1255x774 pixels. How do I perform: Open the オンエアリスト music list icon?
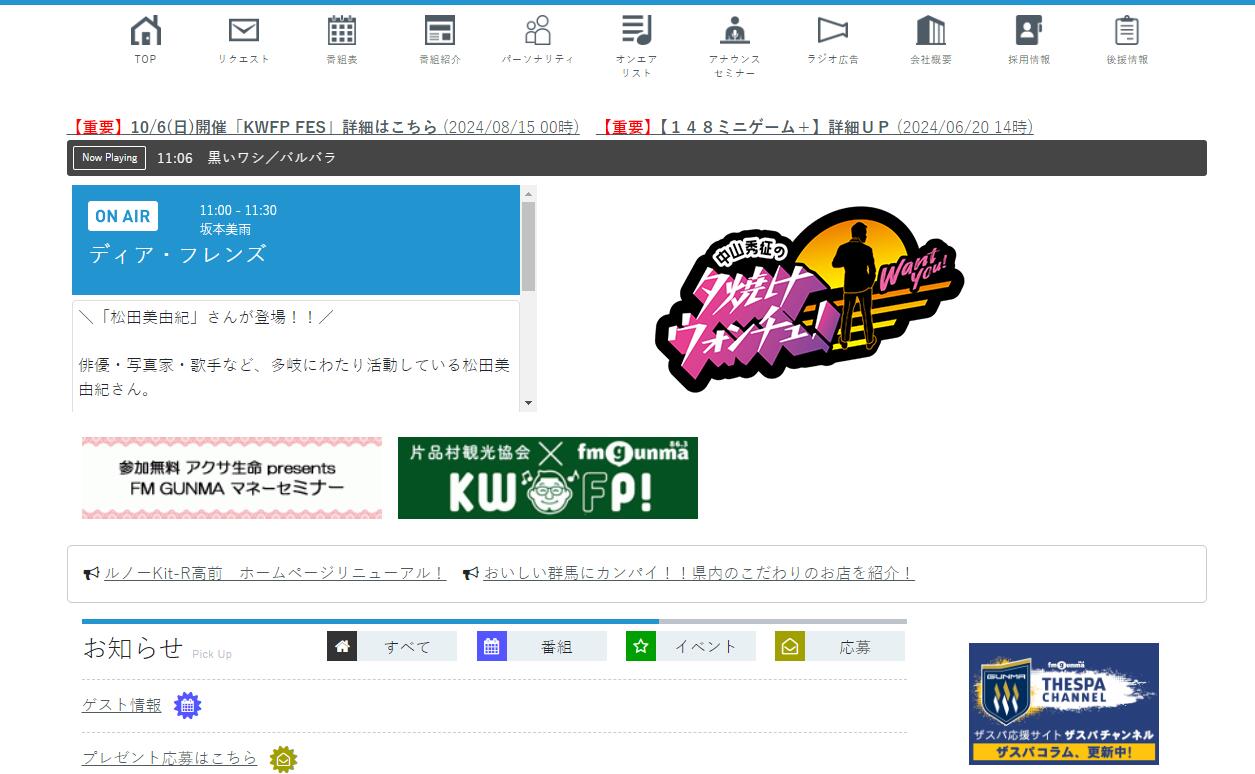tap(636, 31)
